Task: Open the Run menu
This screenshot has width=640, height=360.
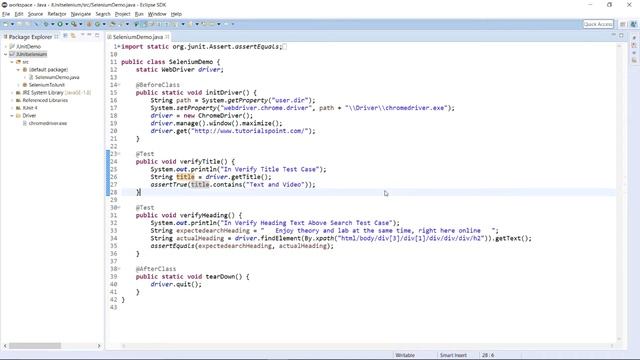Action: pos(139,14)
